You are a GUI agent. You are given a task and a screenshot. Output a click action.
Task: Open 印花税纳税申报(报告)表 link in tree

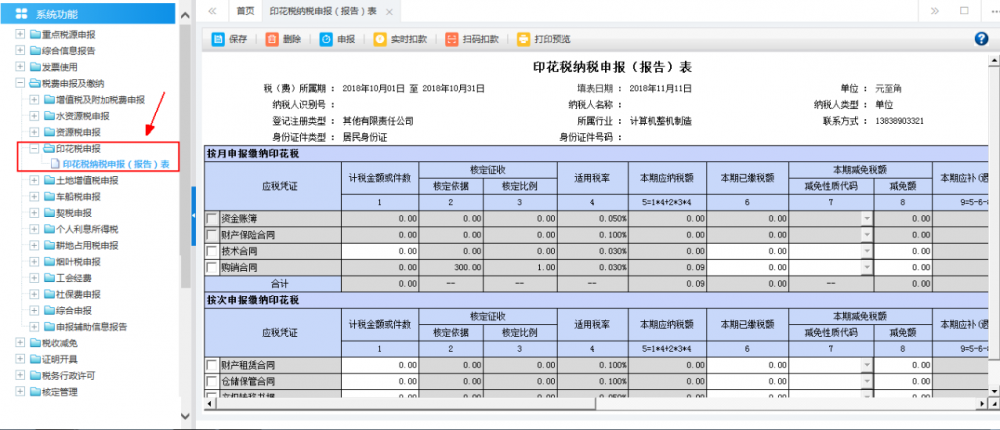pyautogui.click(x=116, y=165)
